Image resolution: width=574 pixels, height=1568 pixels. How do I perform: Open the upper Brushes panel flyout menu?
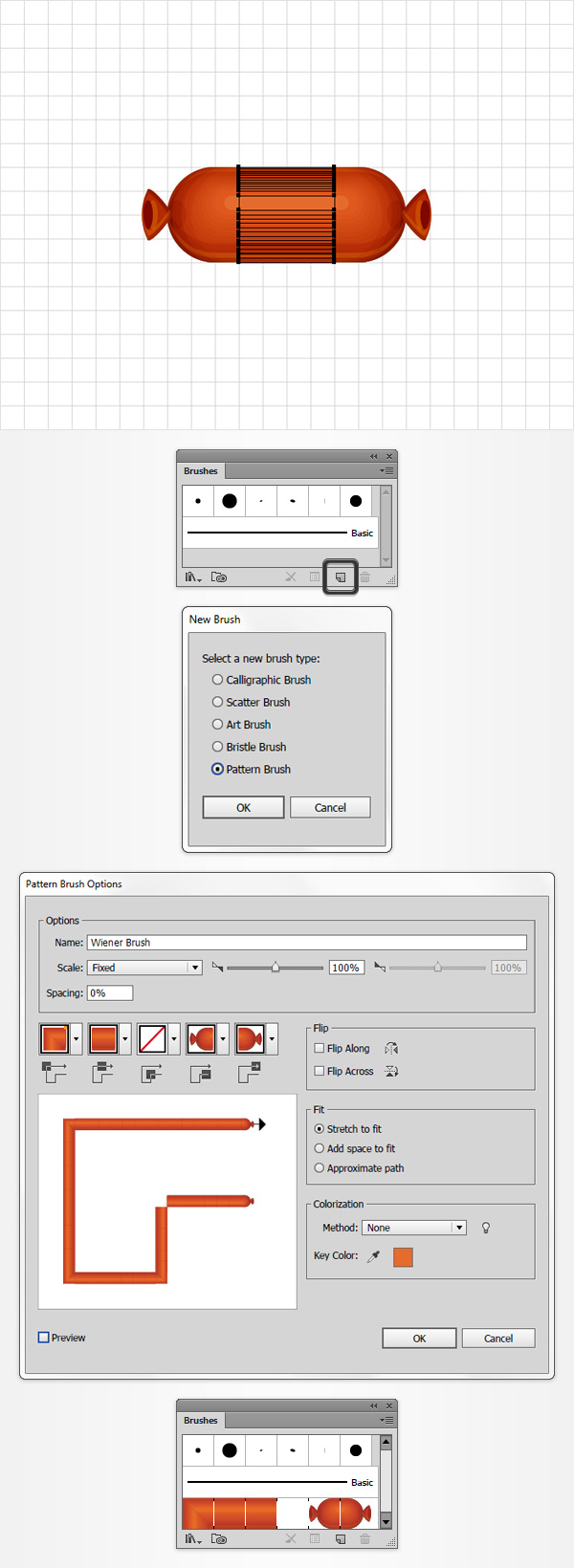point(387,470)
